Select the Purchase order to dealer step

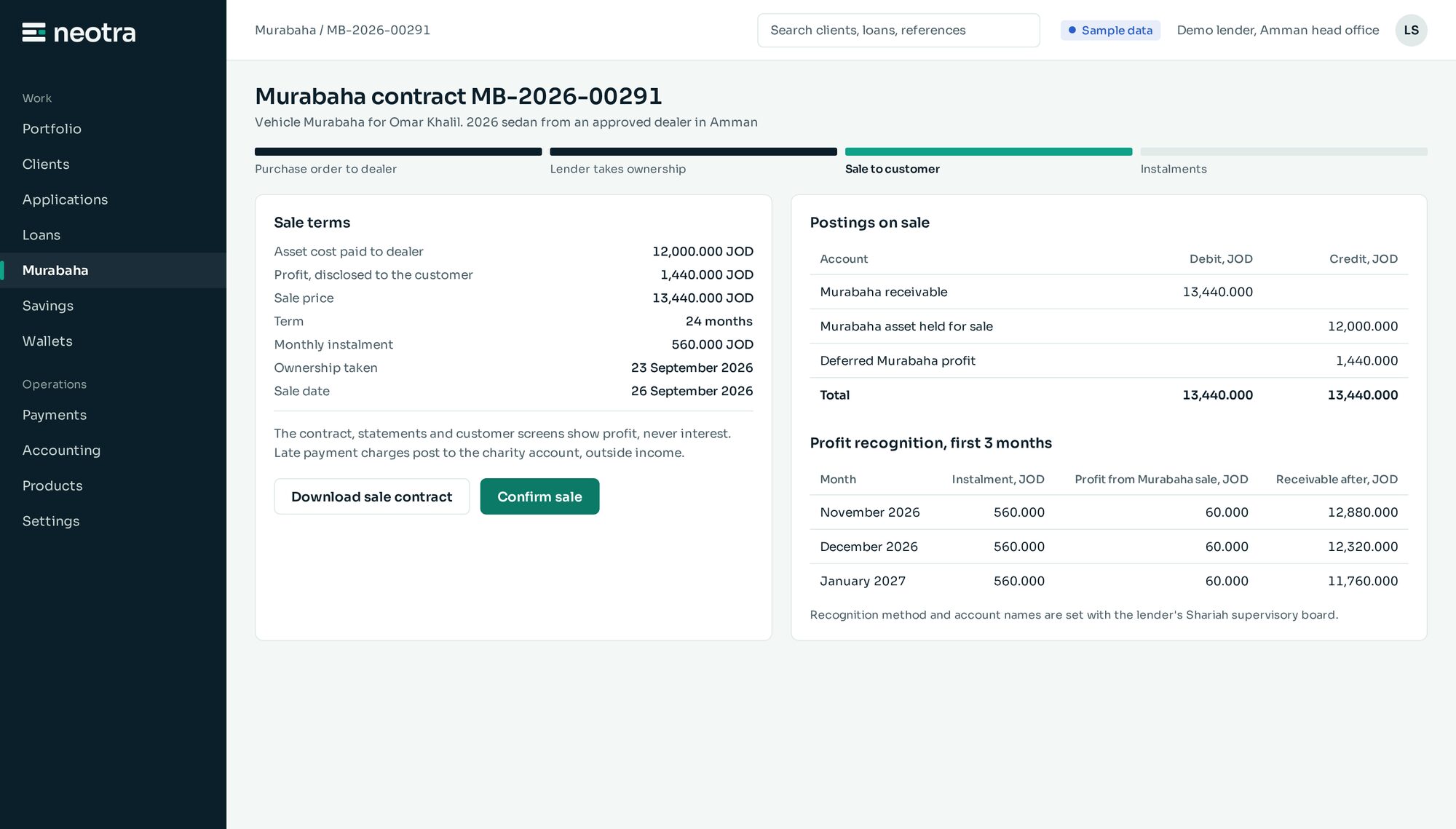pyautogui.click(x=398, y=162)
